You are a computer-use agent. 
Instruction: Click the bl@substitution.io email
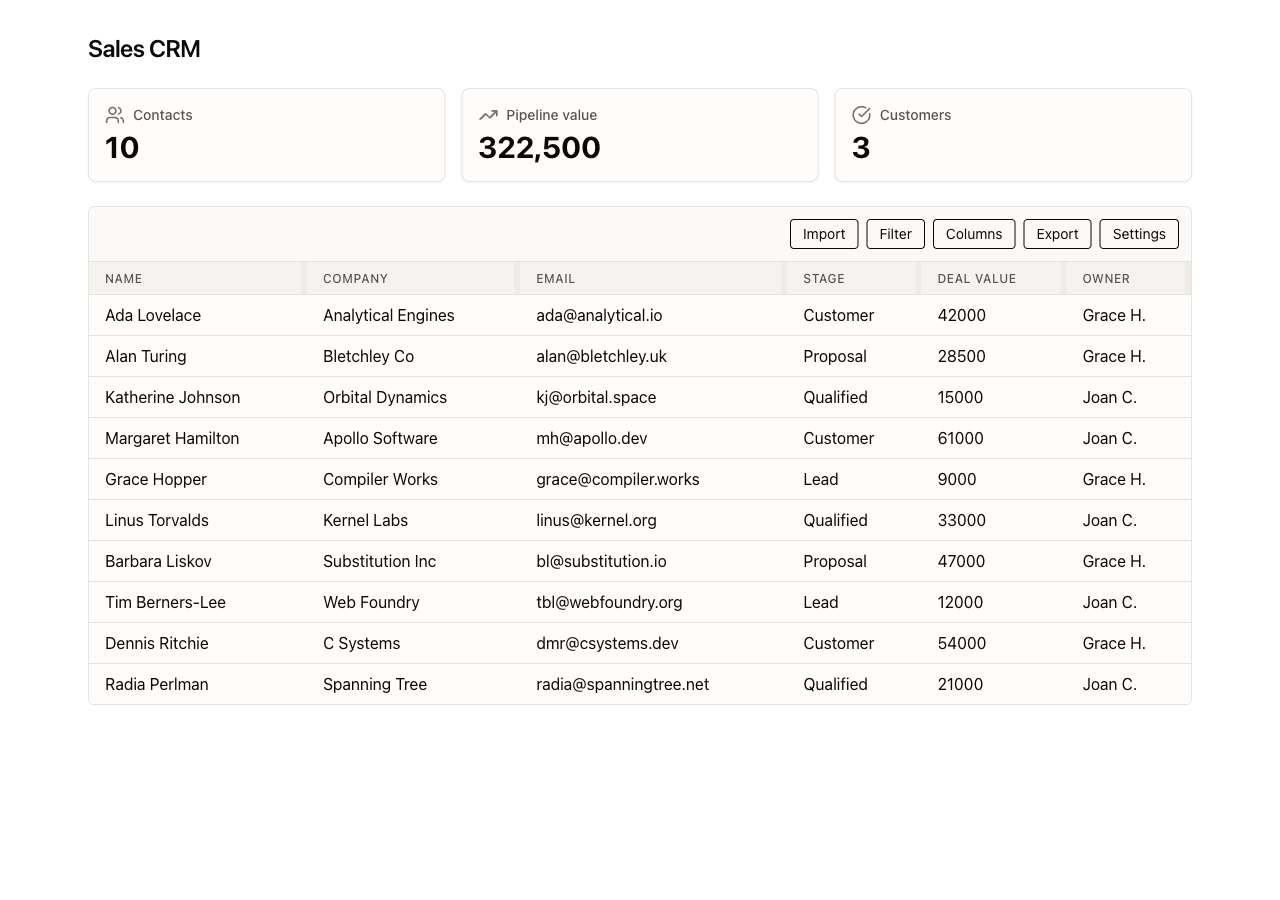(x=601, y=561)
